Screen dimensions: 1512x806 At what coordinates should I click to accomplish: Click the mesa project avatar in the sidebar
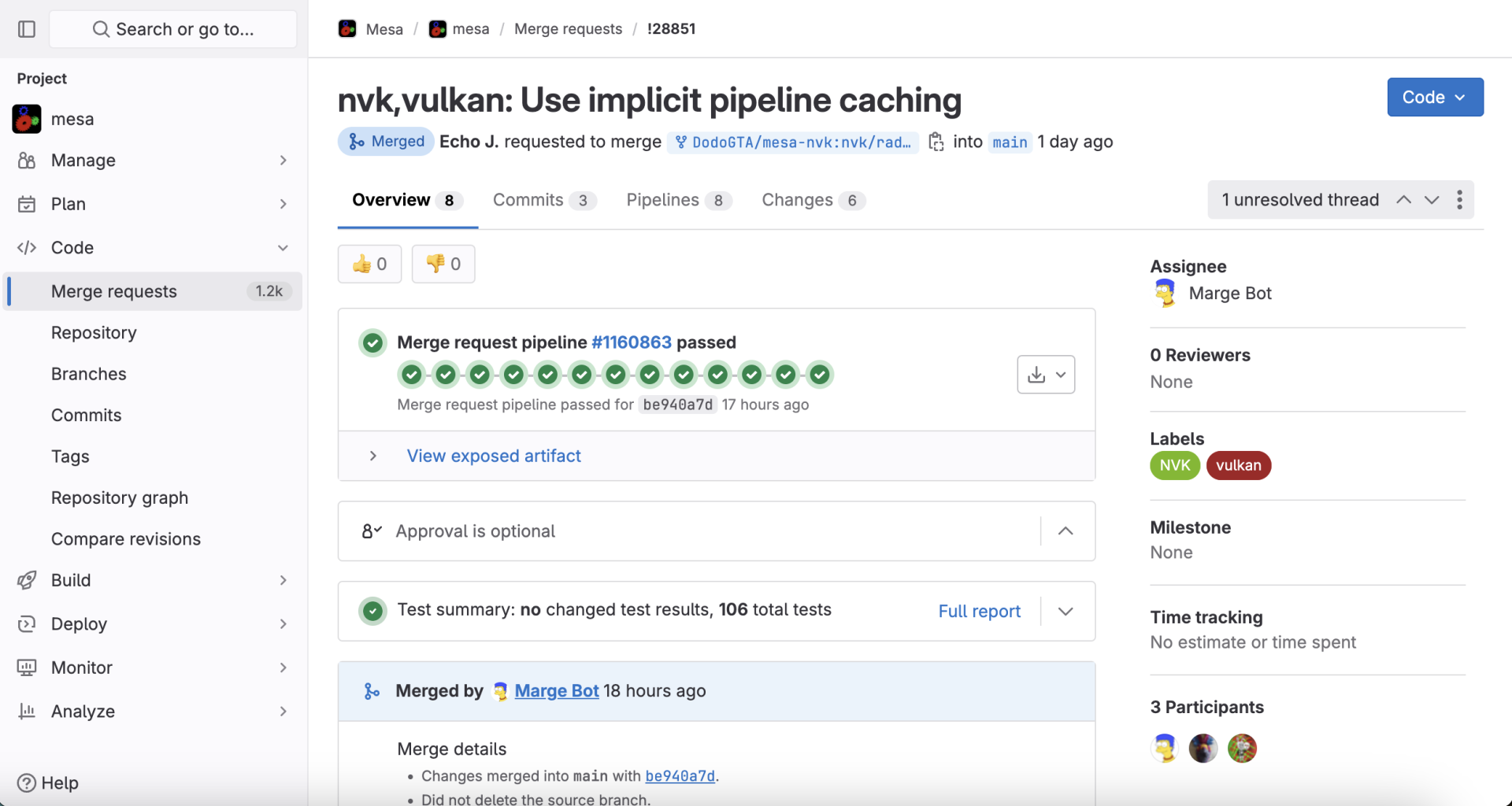[27, 119]
